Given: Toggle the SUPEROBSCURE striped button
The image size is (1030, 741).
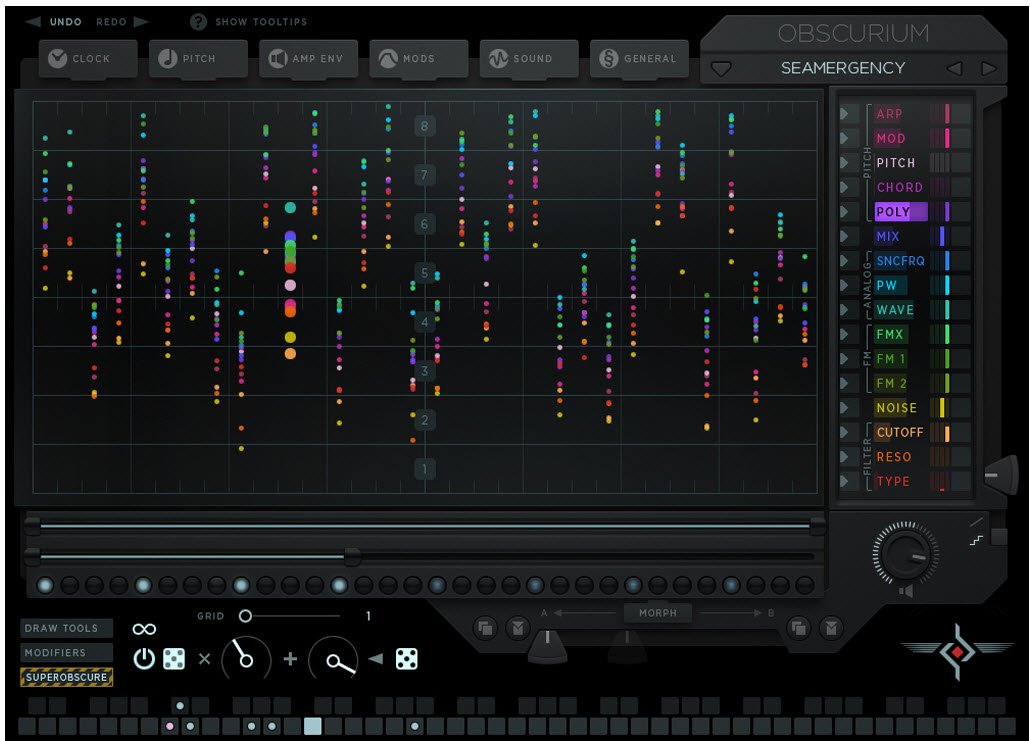Looking at the screenshot, I should click(66, 677).
